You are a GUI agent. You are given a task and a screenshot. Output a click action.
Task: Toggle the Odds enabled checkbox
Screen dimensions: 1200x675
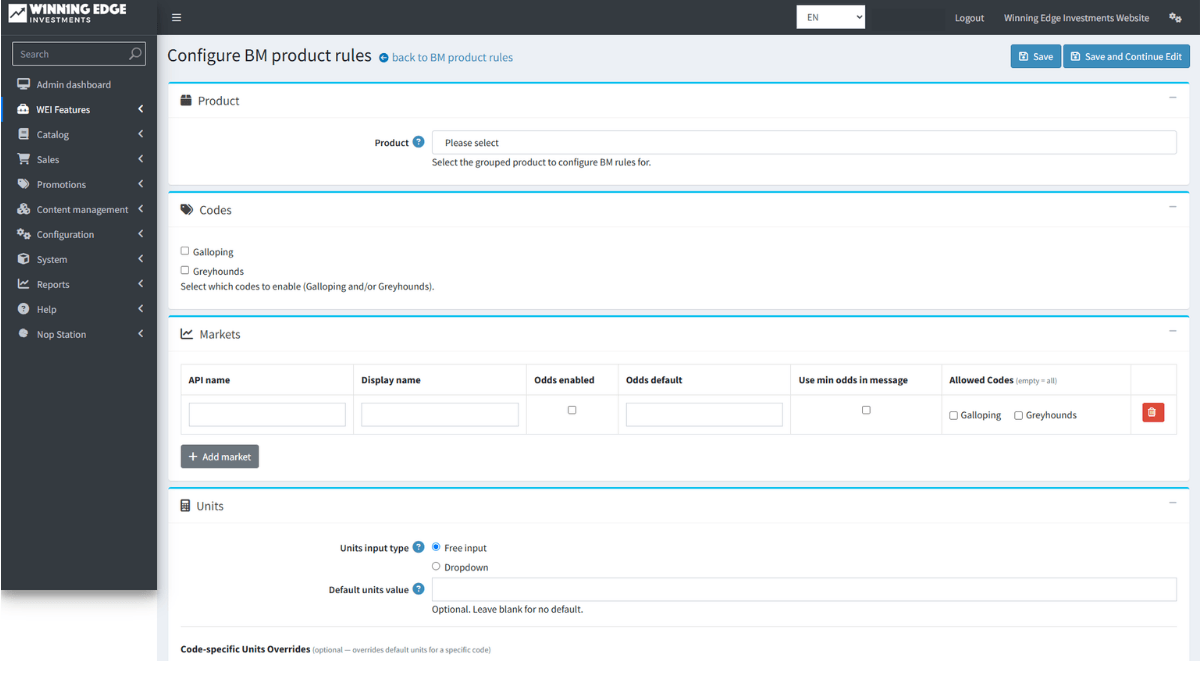click(572, 410)
